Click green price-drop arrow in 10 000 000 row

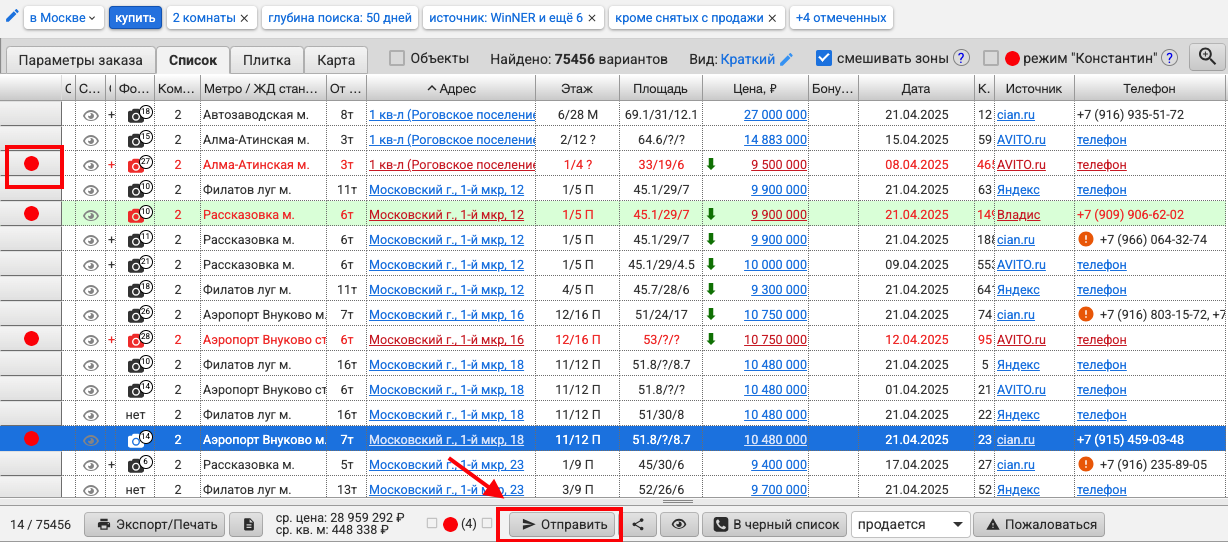[x=711, y=264]
